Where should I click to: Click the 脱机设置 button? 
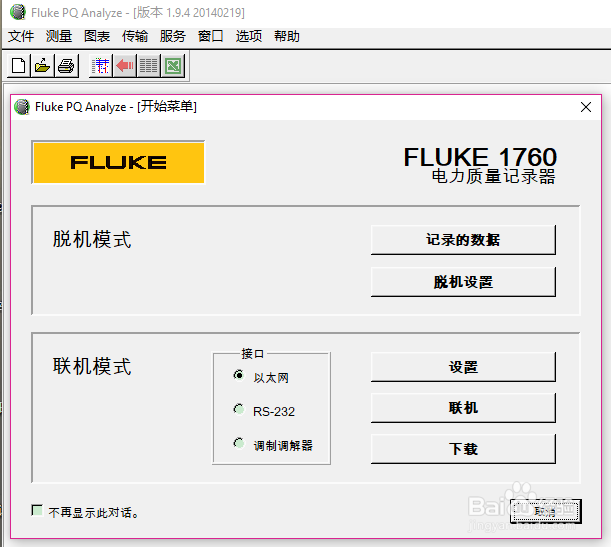click(463, 282)
